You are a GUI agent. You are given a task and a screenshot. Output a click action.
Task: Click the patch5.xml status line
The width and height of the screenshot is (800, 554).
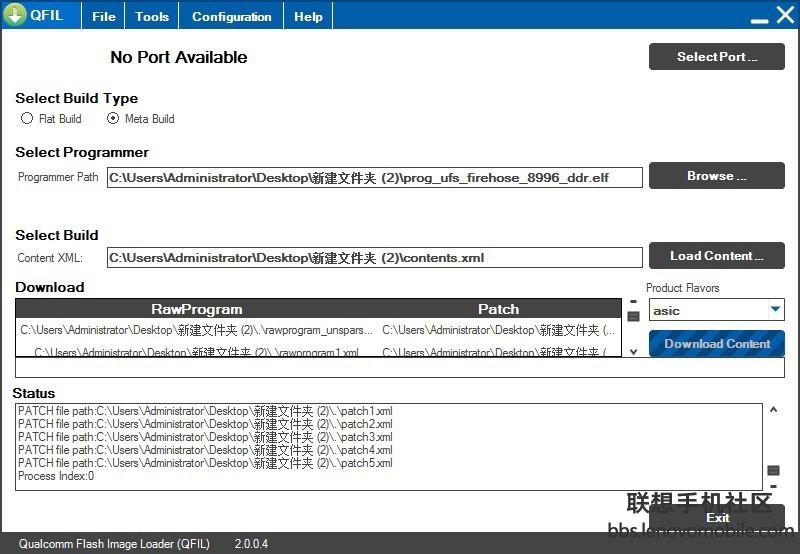205,463
